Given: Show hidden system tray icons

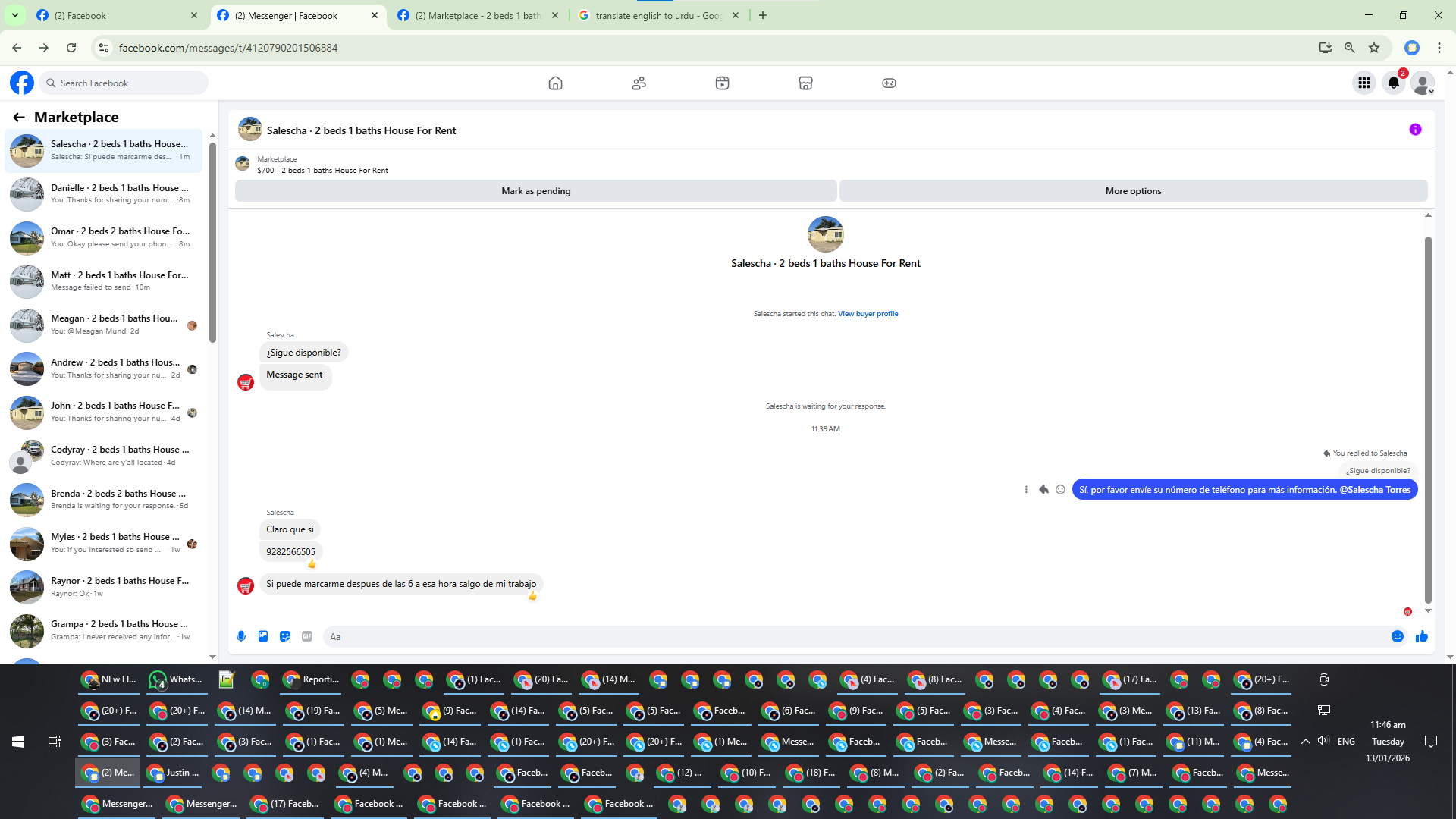Looking at the screenshot, I should tap(1306, 742).
